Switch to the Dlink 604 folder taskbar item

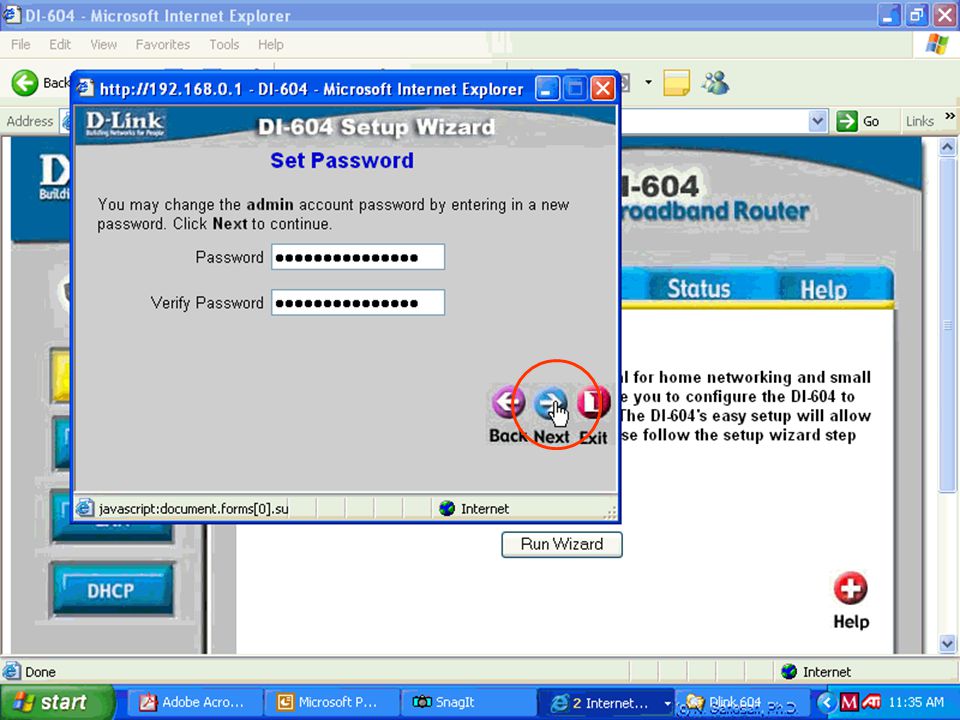(743, 702)
